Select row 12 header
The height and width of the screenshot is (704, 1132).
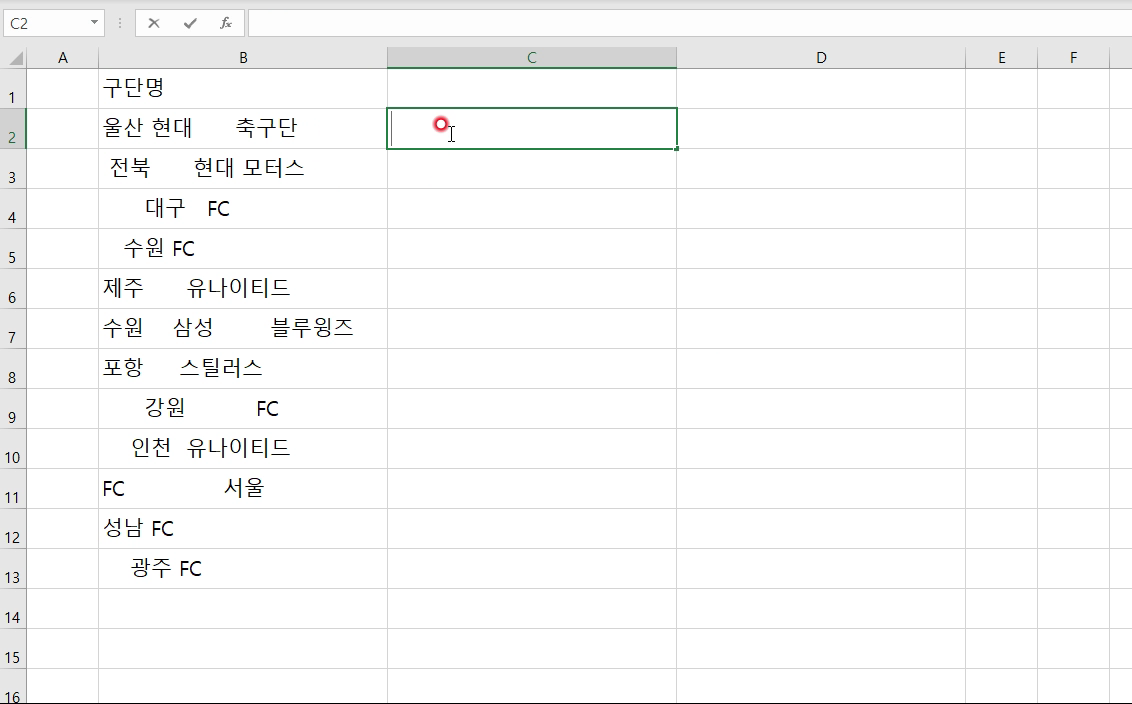12,529
